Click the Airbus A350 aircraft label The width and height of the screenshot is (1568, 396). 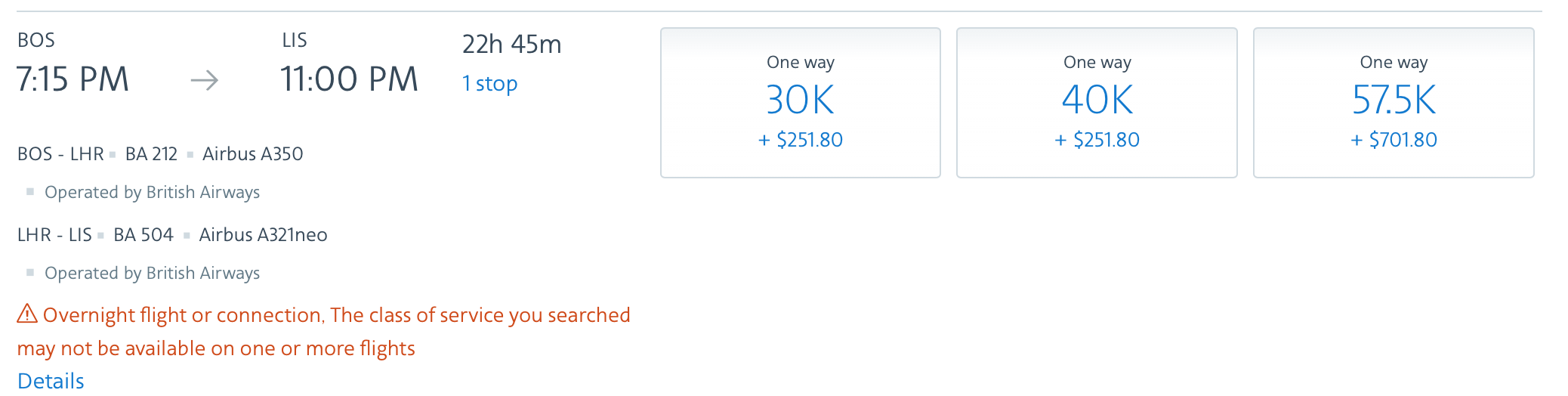click(252, 153)
